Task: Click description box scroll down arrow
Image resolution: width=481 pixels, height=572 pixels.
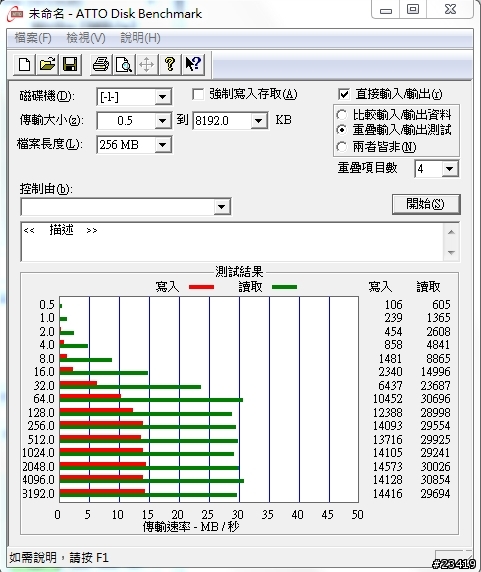Action: 451,252
